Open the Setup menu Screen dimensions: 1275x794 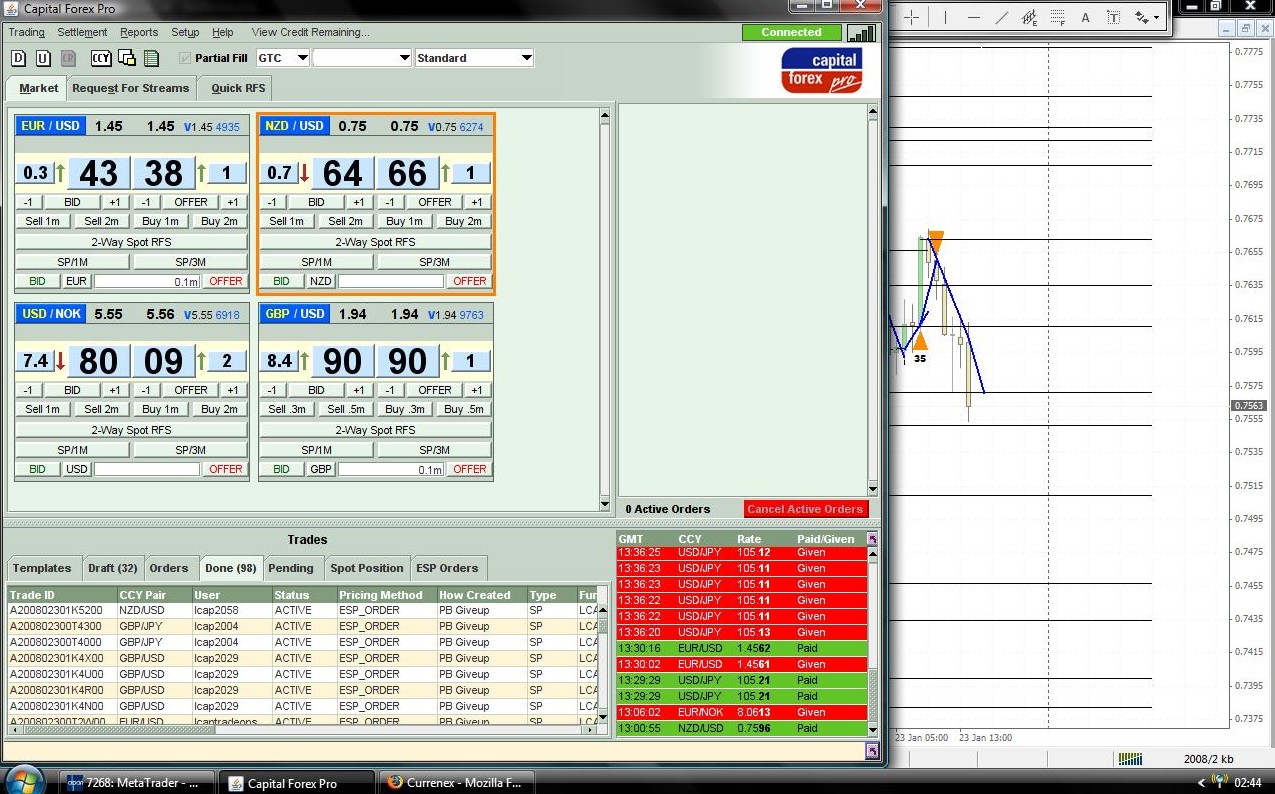185,32
